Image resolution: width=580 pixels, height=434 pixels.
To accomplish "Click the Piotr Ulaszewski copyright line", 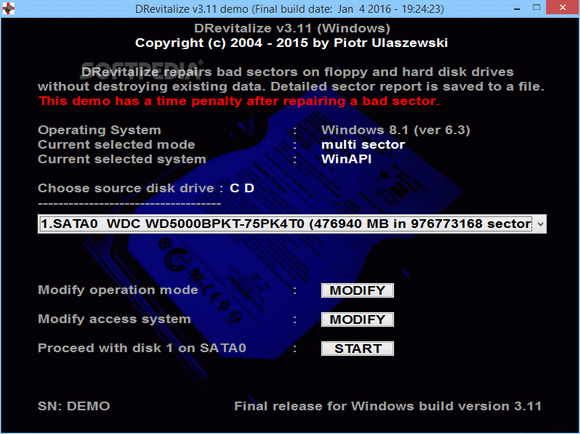I will 291,43.
